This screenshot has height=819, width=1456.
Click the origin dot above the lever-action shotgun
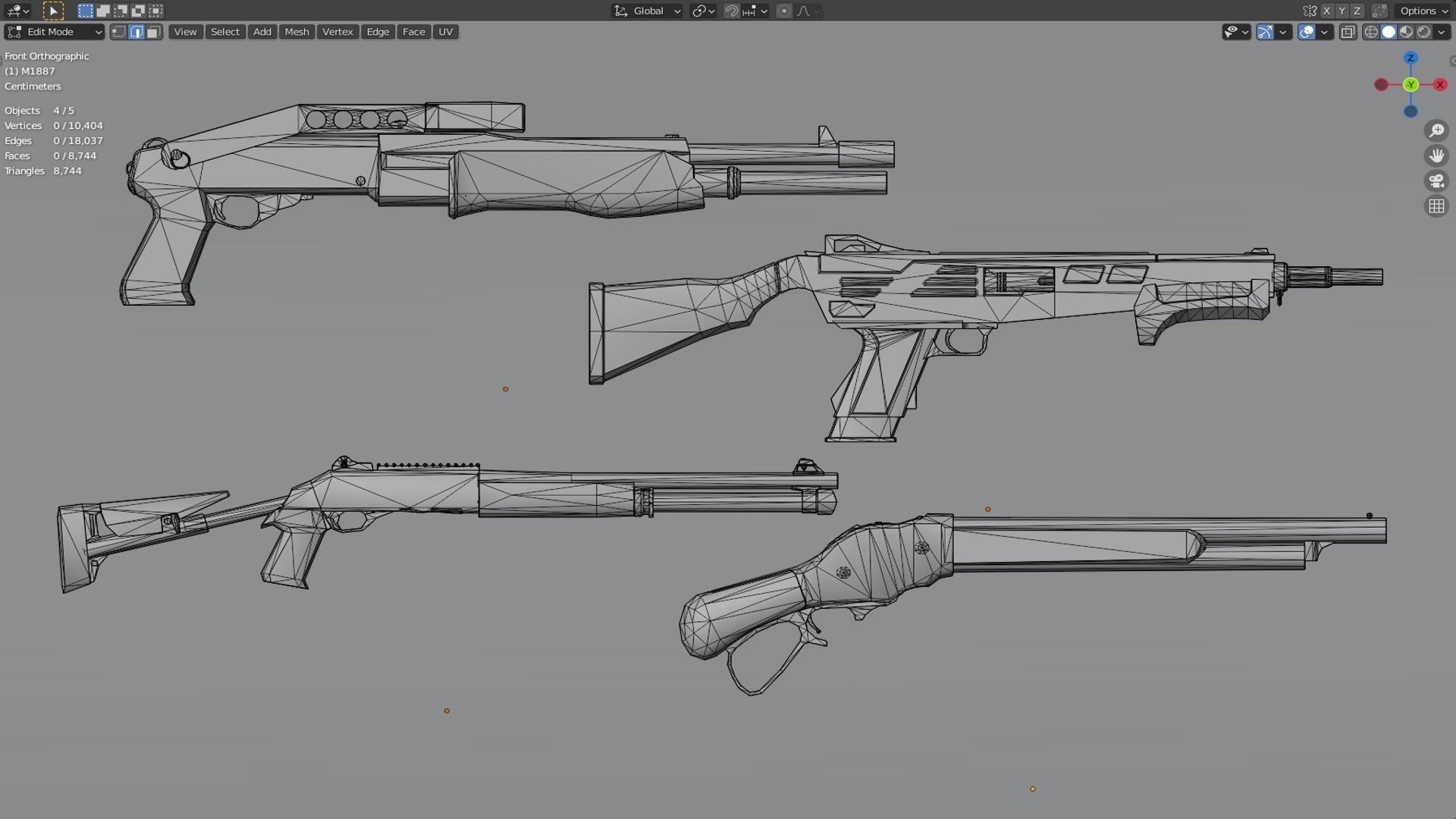pyautogui.click(x=988, y=510)
